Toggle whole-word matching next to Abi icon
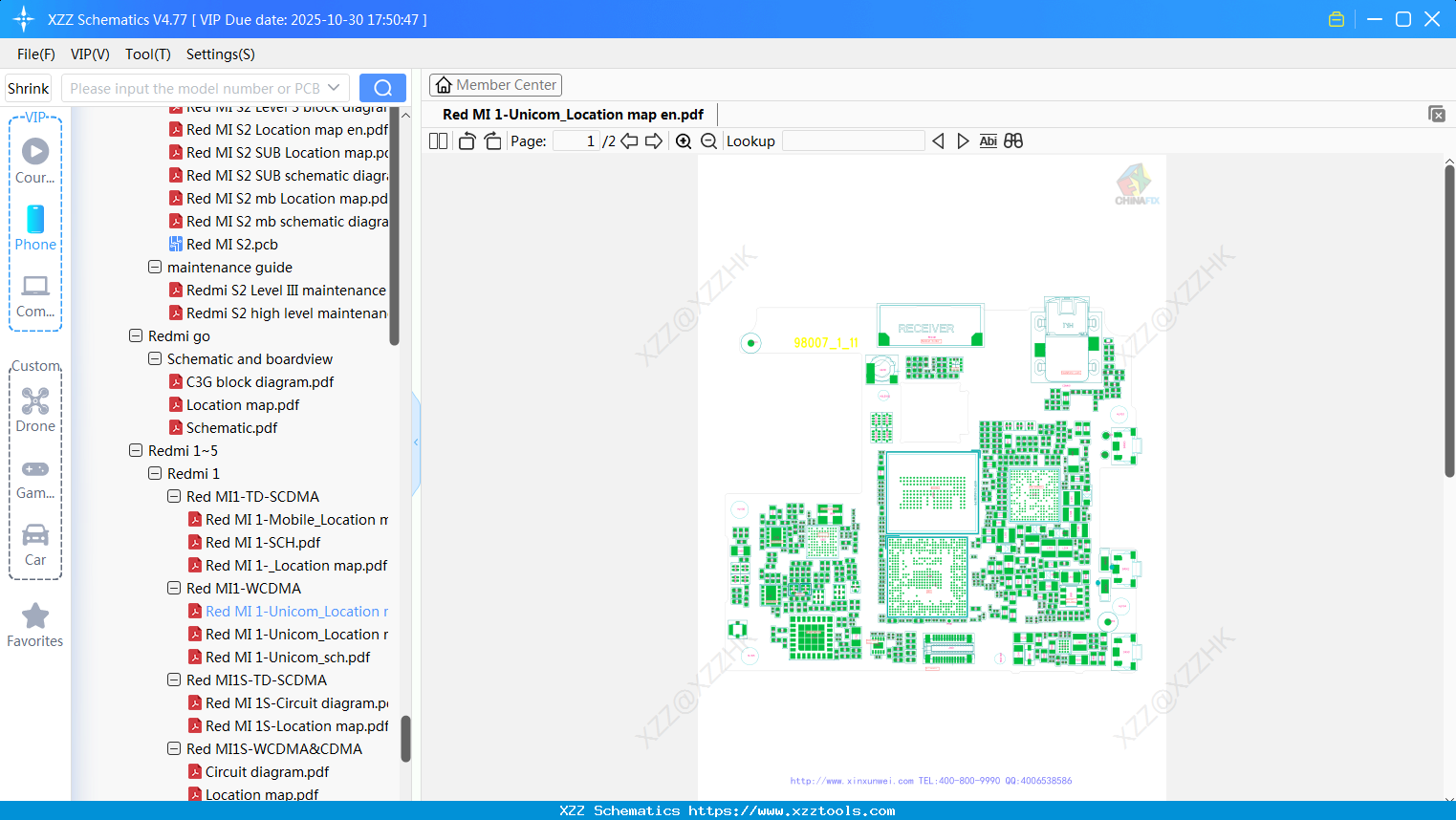 [x=1013, y=140]
